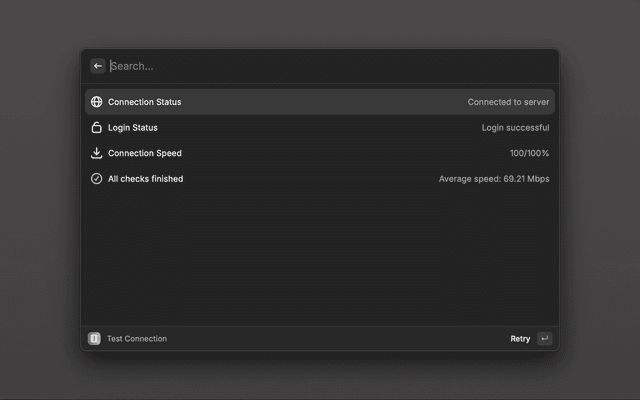Click the 100/100% progress value
The width and height of the screenshot is (640, 400).
pyautogui.click(x=529, y=153)
